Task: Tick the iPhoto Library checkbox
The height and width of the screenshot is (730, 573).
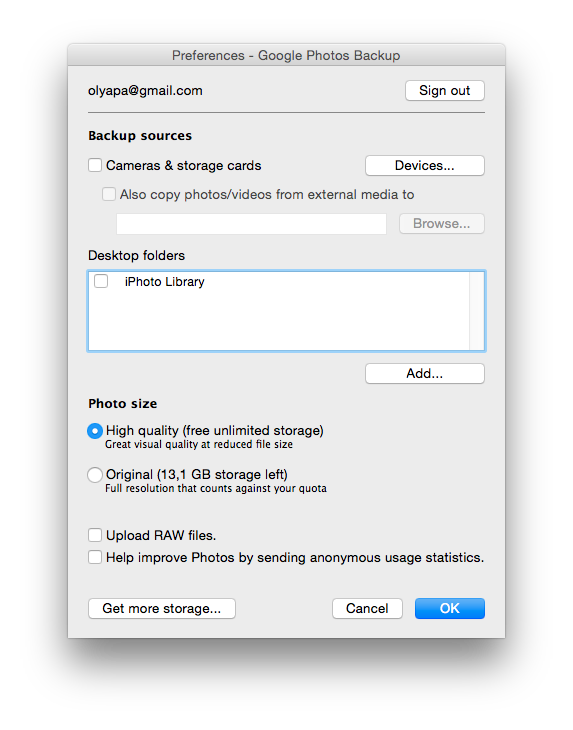Action: pyautogui.click(x=101, y=281)
